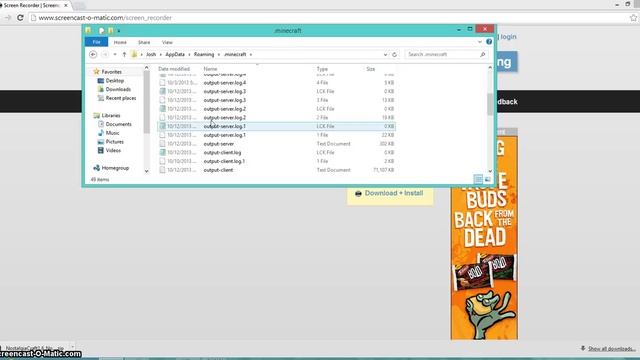Expand the chevron between Josh and AppData
The width and height of the screenshot is (640, 360).
click(161, 54)
